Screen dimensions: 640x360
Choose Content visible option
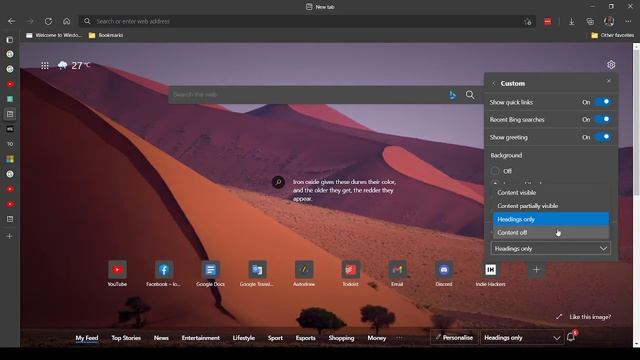[551, 192]
